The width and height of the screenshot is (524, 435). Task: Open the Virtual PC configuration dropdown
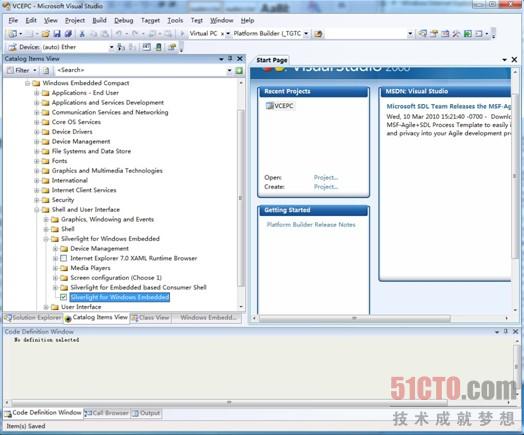(x=228, y=34)
